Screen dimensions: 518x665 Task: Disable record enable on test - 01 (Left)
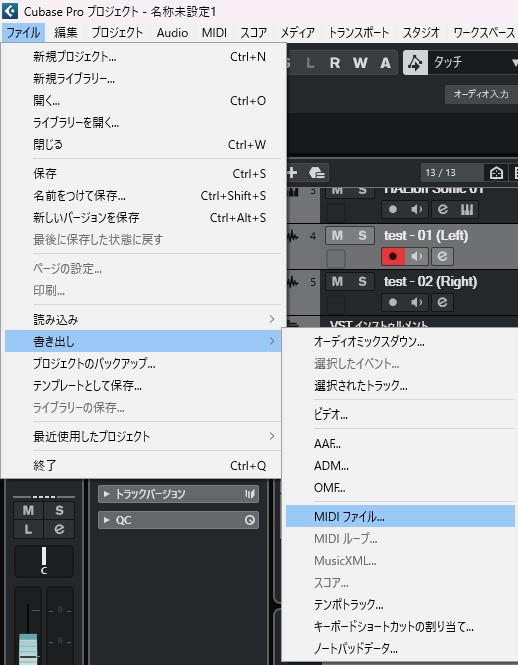393,256
